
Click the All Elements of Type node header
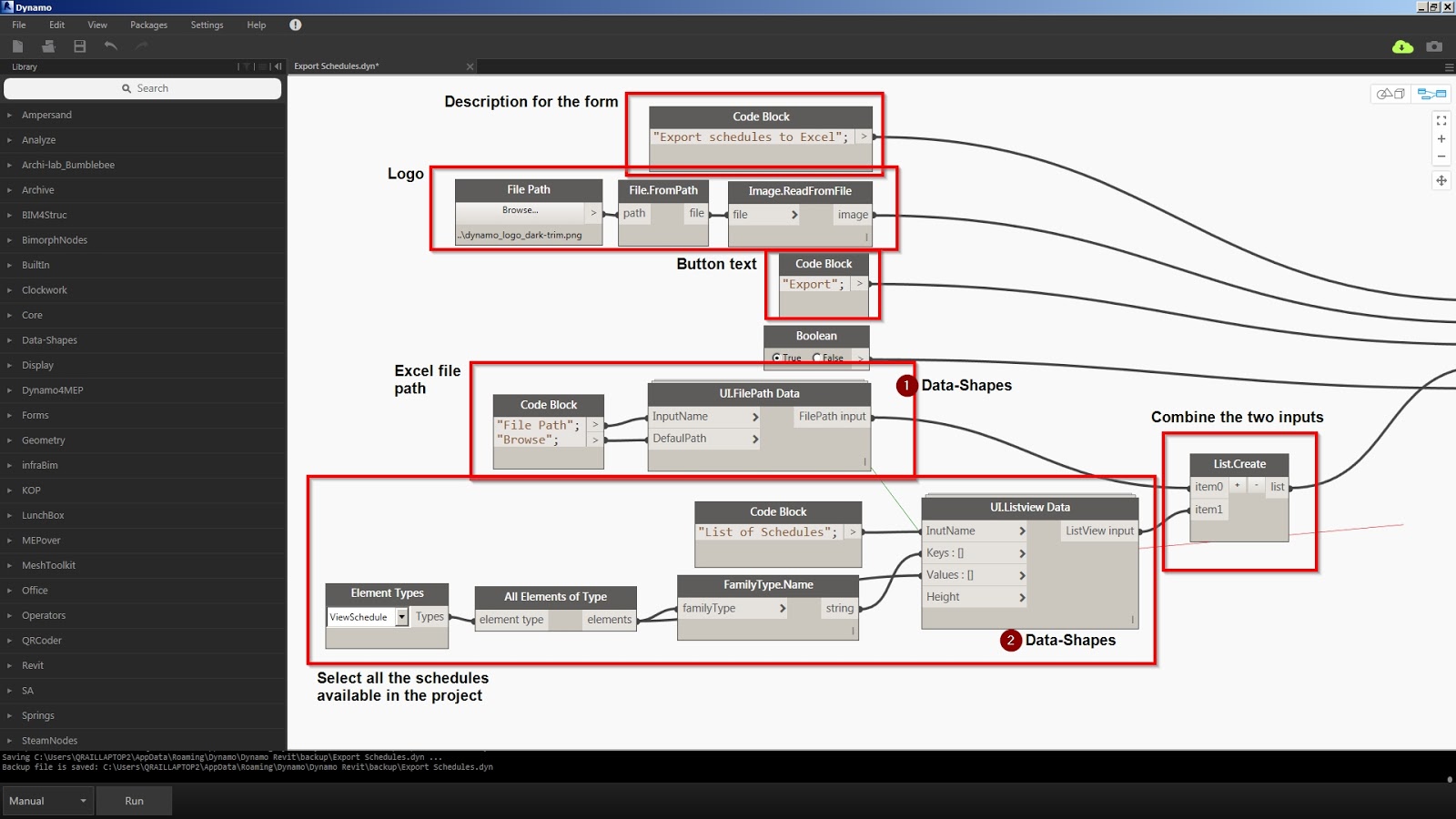click(555, 597)
